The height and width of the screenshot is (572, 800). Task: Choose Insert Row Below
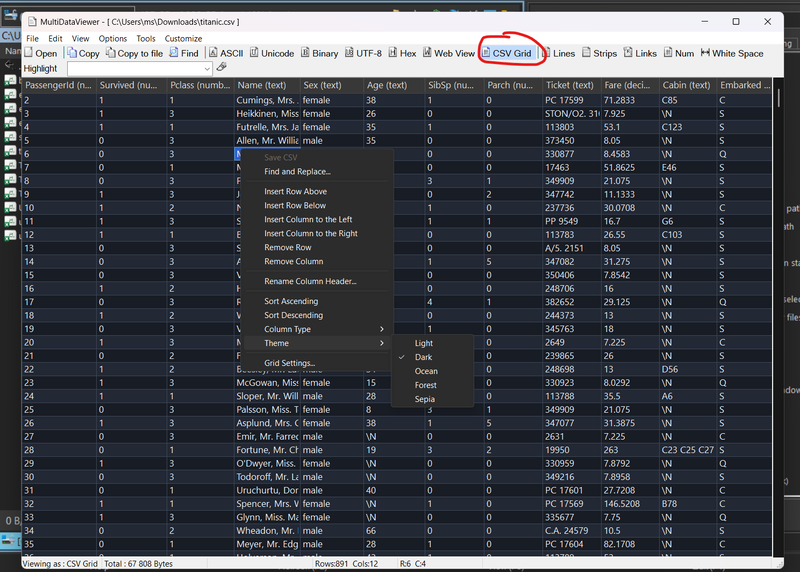(x=316, y=205)
